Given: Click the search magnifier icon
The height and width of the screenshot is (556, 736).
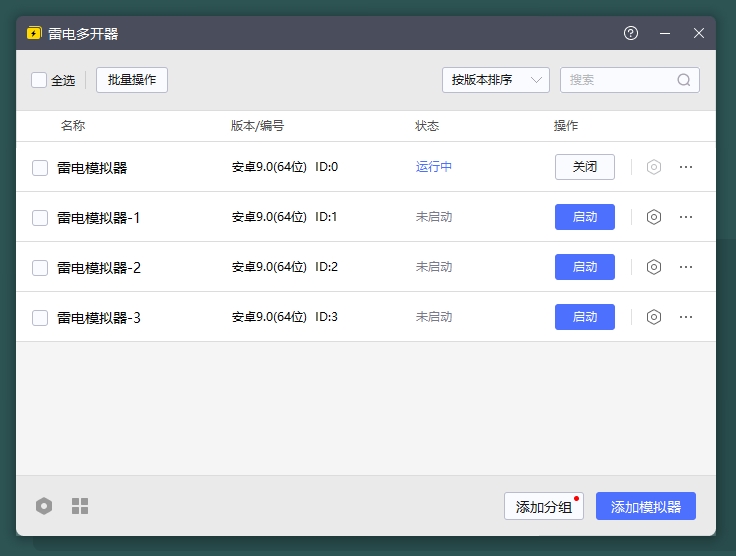Looking at the screenshot, I should click(x=684, y=80).
